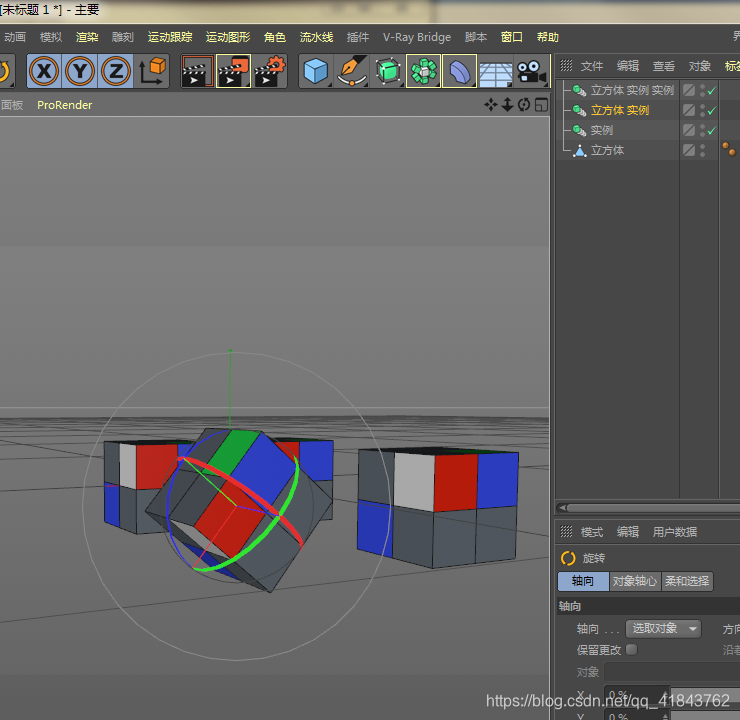
Task: Open the 运动图形 menu
Action: pos(228,37)
